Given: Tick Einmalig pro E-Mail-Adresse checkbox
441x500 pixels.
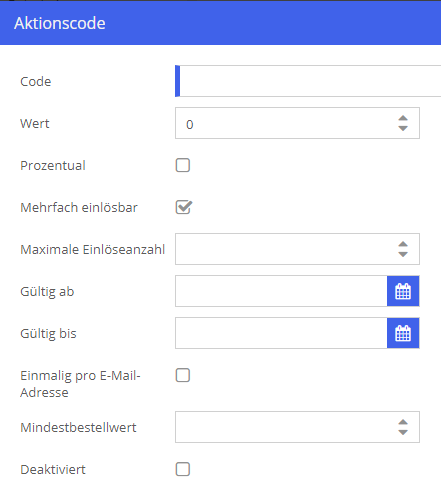Looking at the screenshot, I should pos(183,375).
